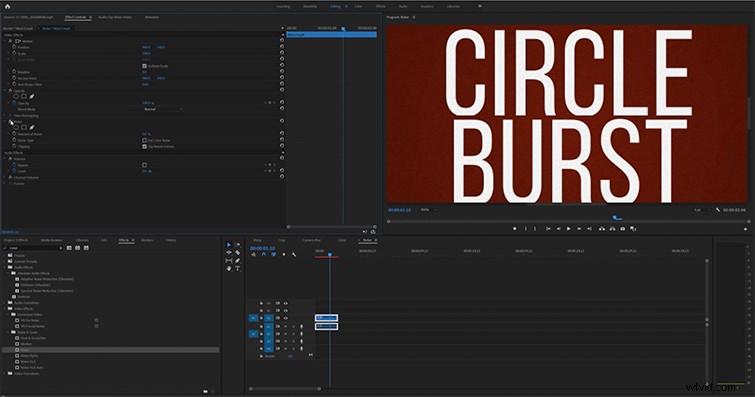755x397 pixels.
Task: Toggle the Scale stopwatch animation
Action: (x=14, y=53)
